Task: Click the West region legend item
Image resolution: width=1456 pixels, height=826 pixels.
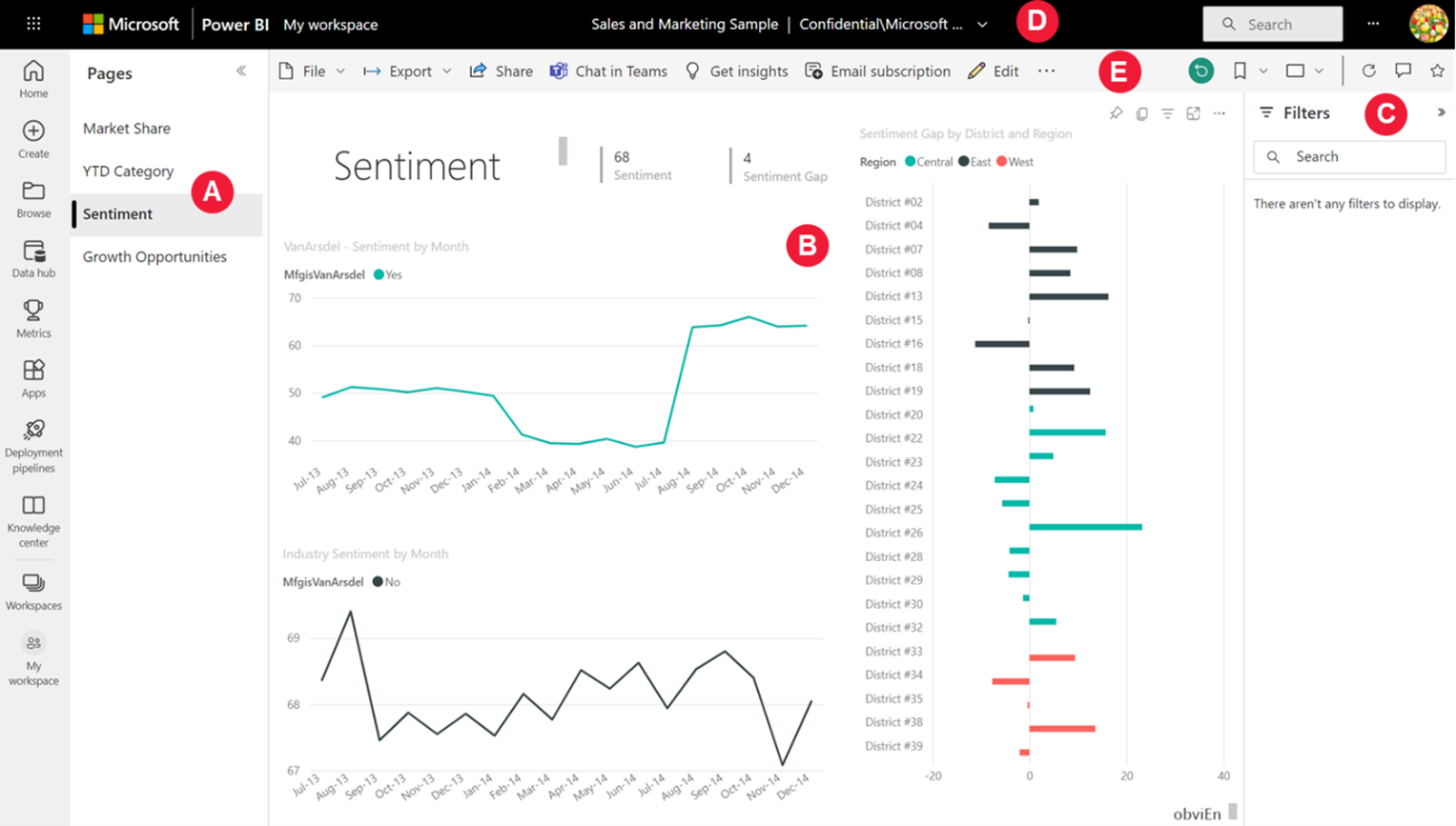Action: (x=1015, y=162)
